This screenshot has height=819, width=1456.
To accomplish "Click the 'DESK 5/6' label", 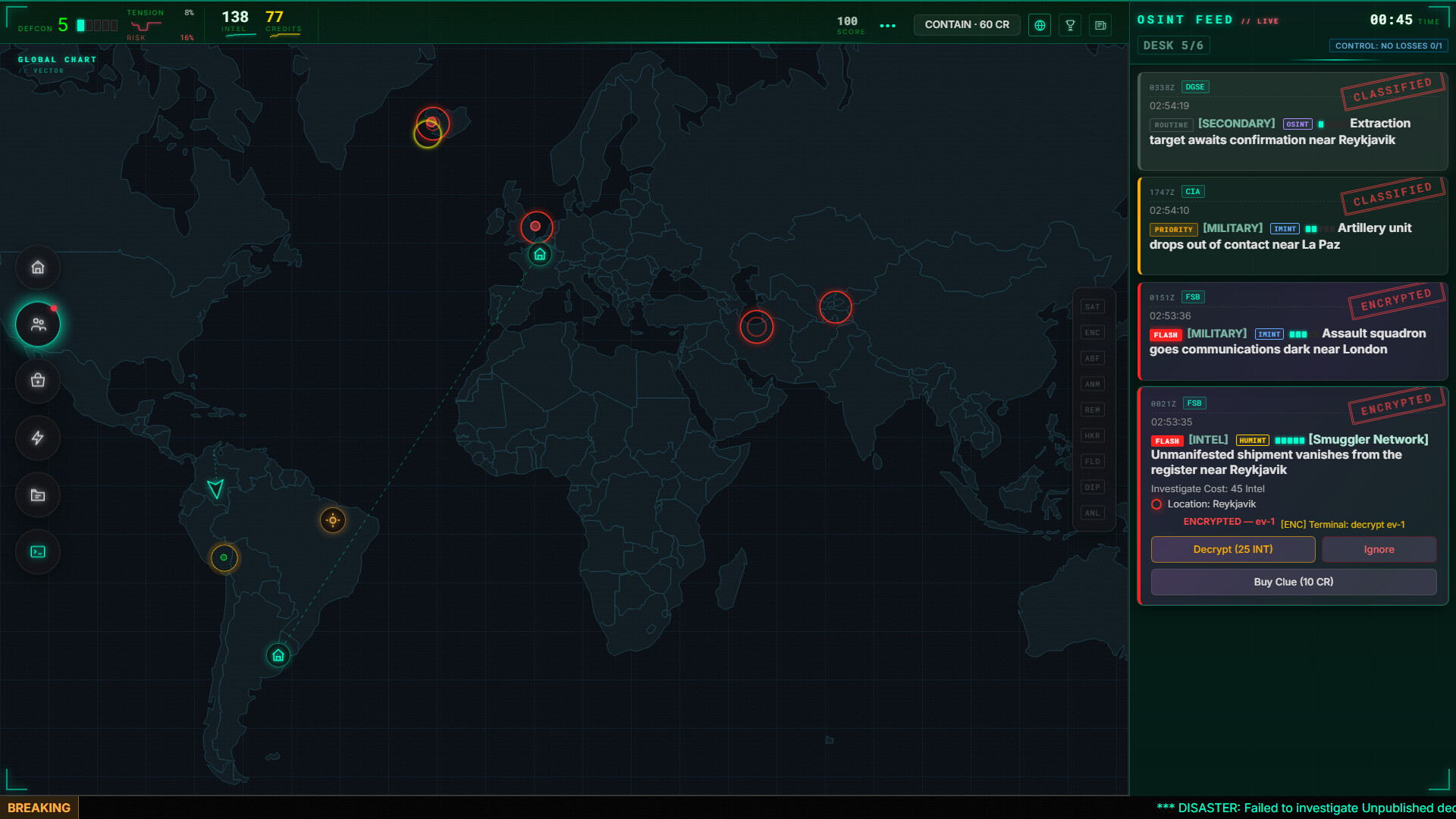I will point(1173,45).
